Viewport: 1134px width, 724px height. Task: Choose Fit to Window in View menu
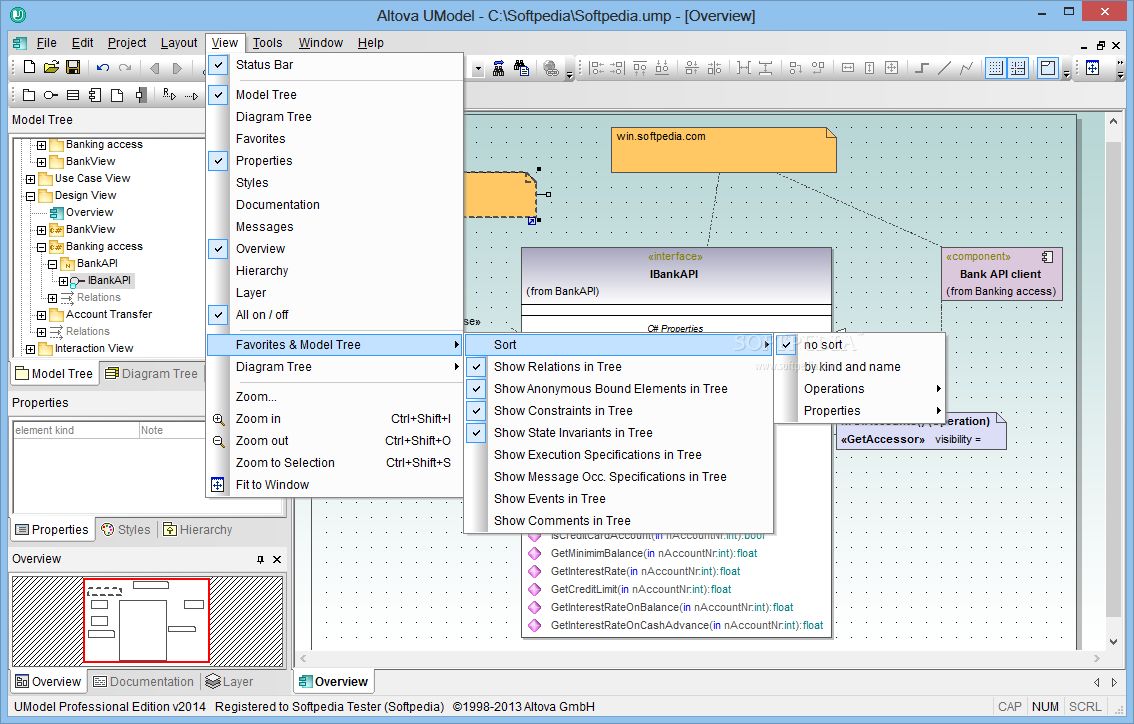point(335,485)
